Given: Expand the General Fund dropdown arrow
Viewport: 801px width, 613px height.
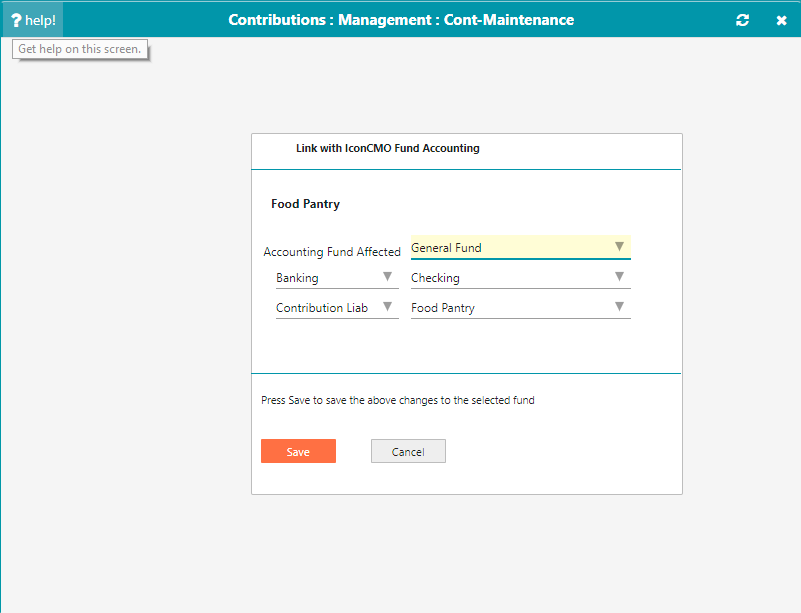Looking at the screenshot, I should pos(619,247).
